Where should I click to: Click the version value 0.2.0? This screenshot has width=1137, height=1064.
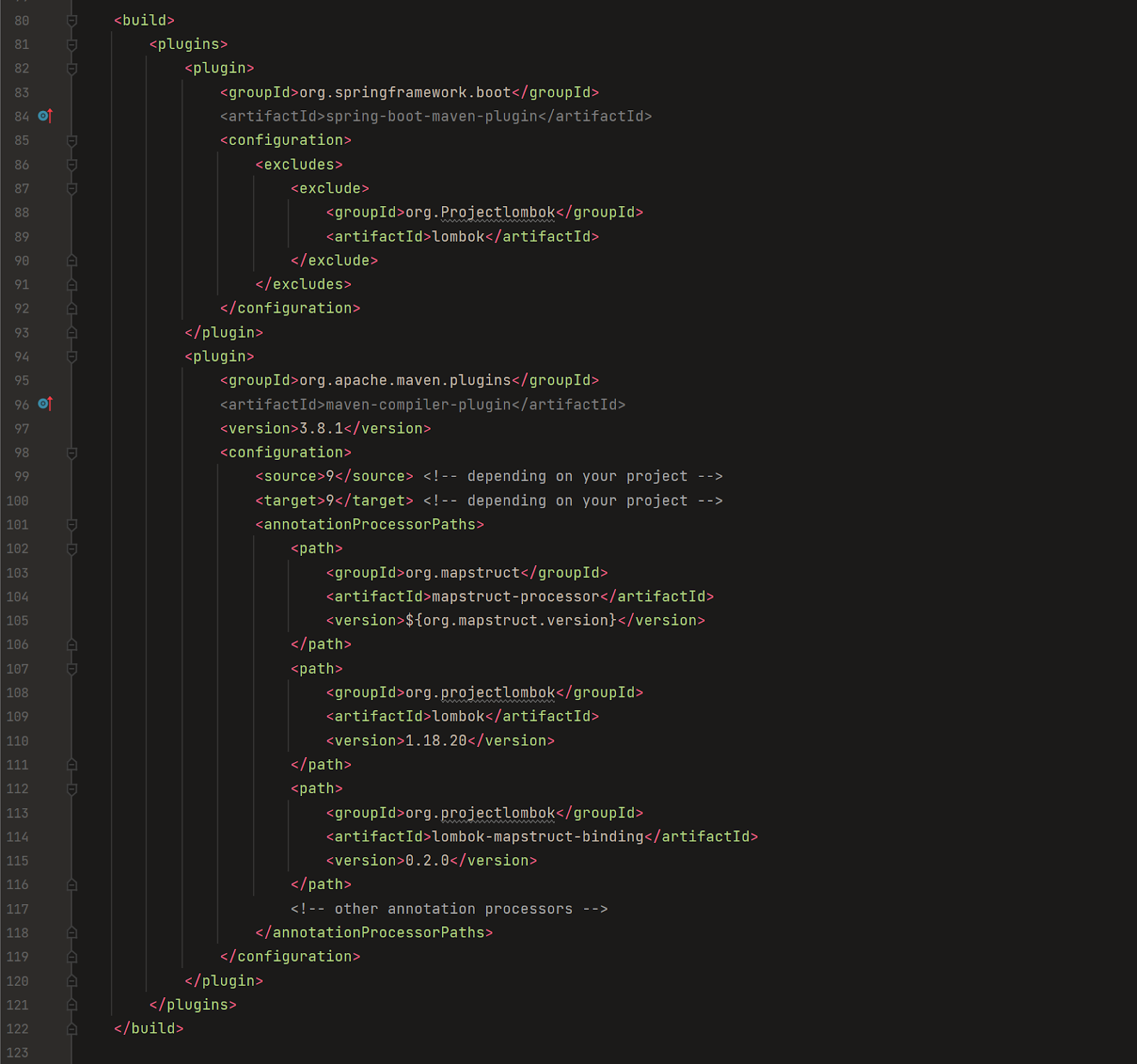pos(427,861)
